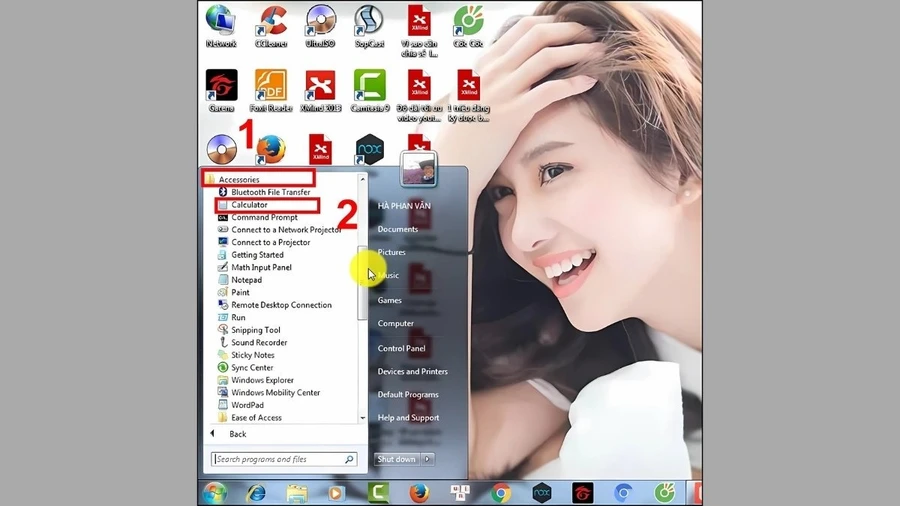The width and height of the screenshot is (900, 506).
Task: Open Foxit Reader desktop shortcut
Action: (271, 91)
